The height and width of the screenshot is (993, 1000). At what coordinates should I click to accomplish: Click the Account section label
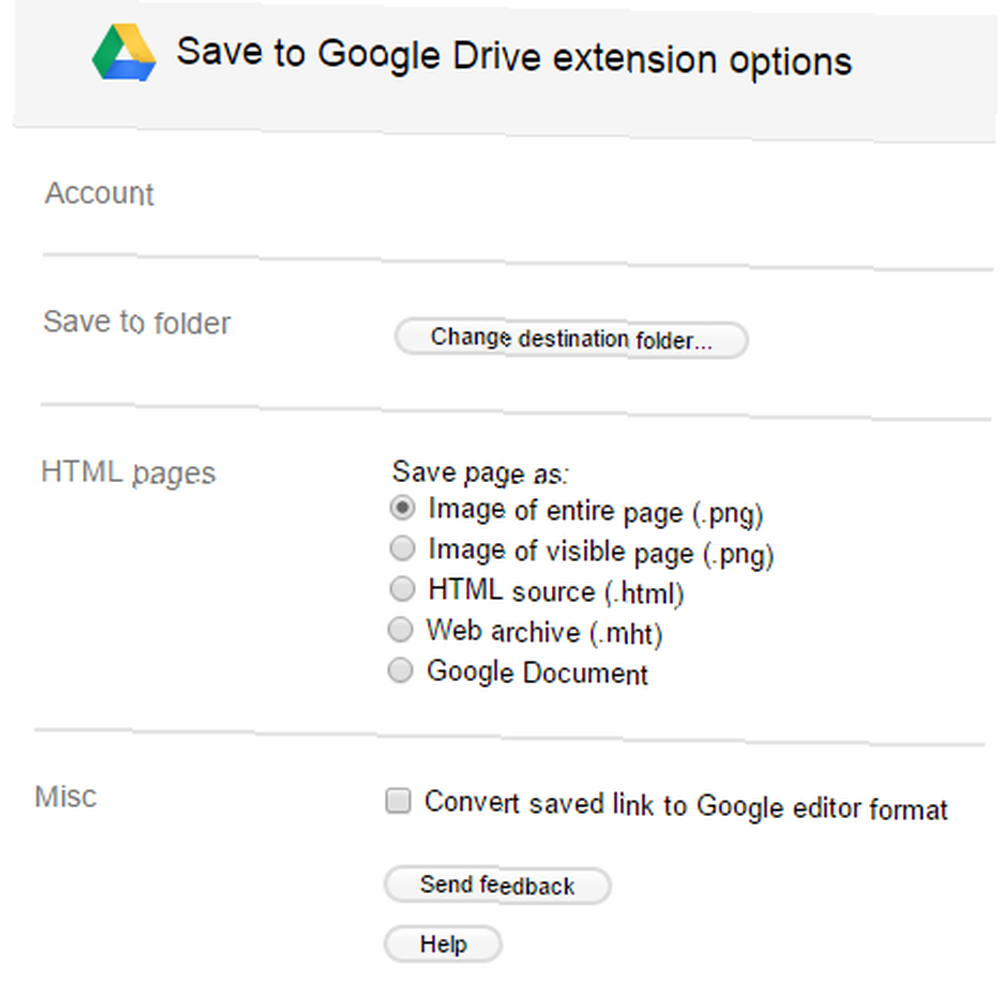tap(99, 193)
